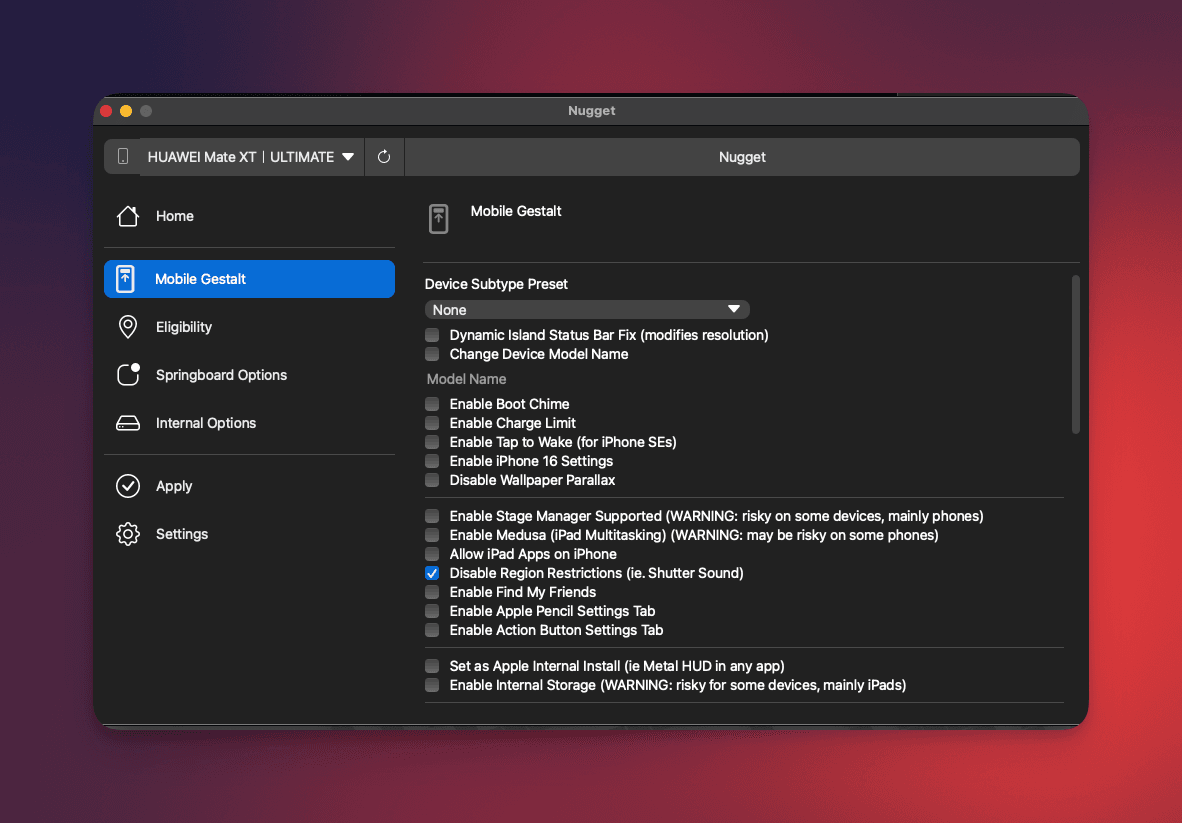Click the Settings gear icon

point(128,534)
